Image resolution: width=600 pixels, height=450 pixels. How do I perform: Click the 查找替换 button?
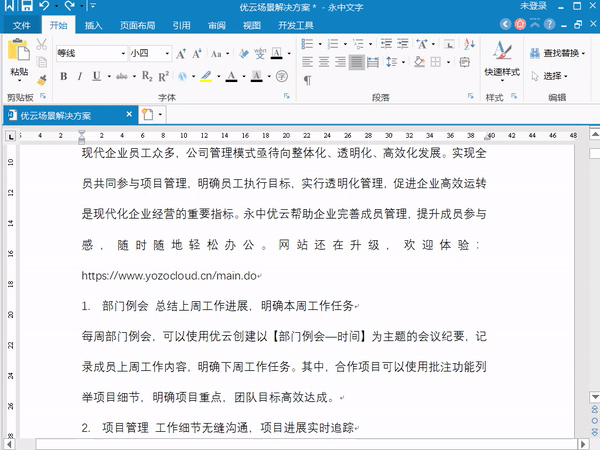click(x=562, y=53)
